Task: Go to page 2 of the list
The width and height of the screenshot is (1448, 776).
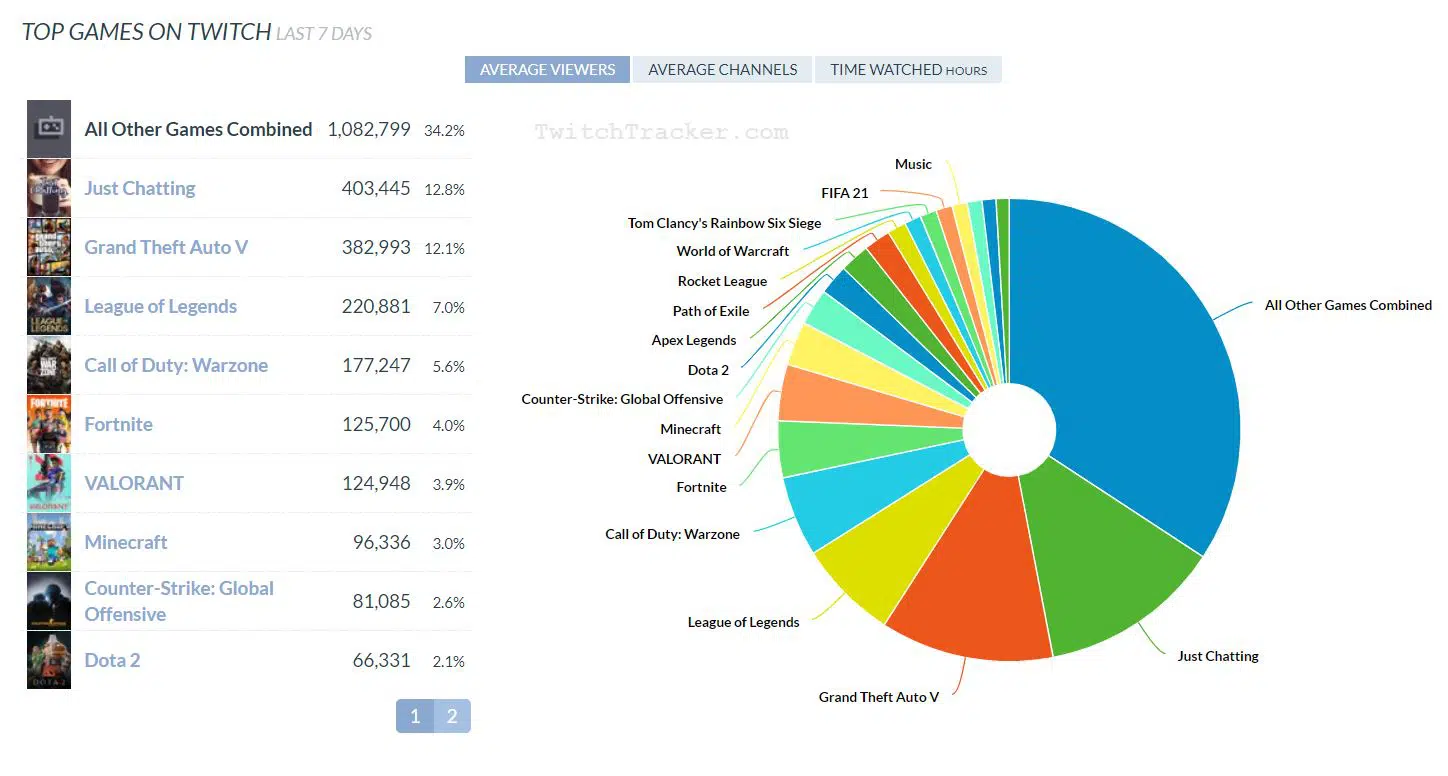Action: (x=452, y=716)
